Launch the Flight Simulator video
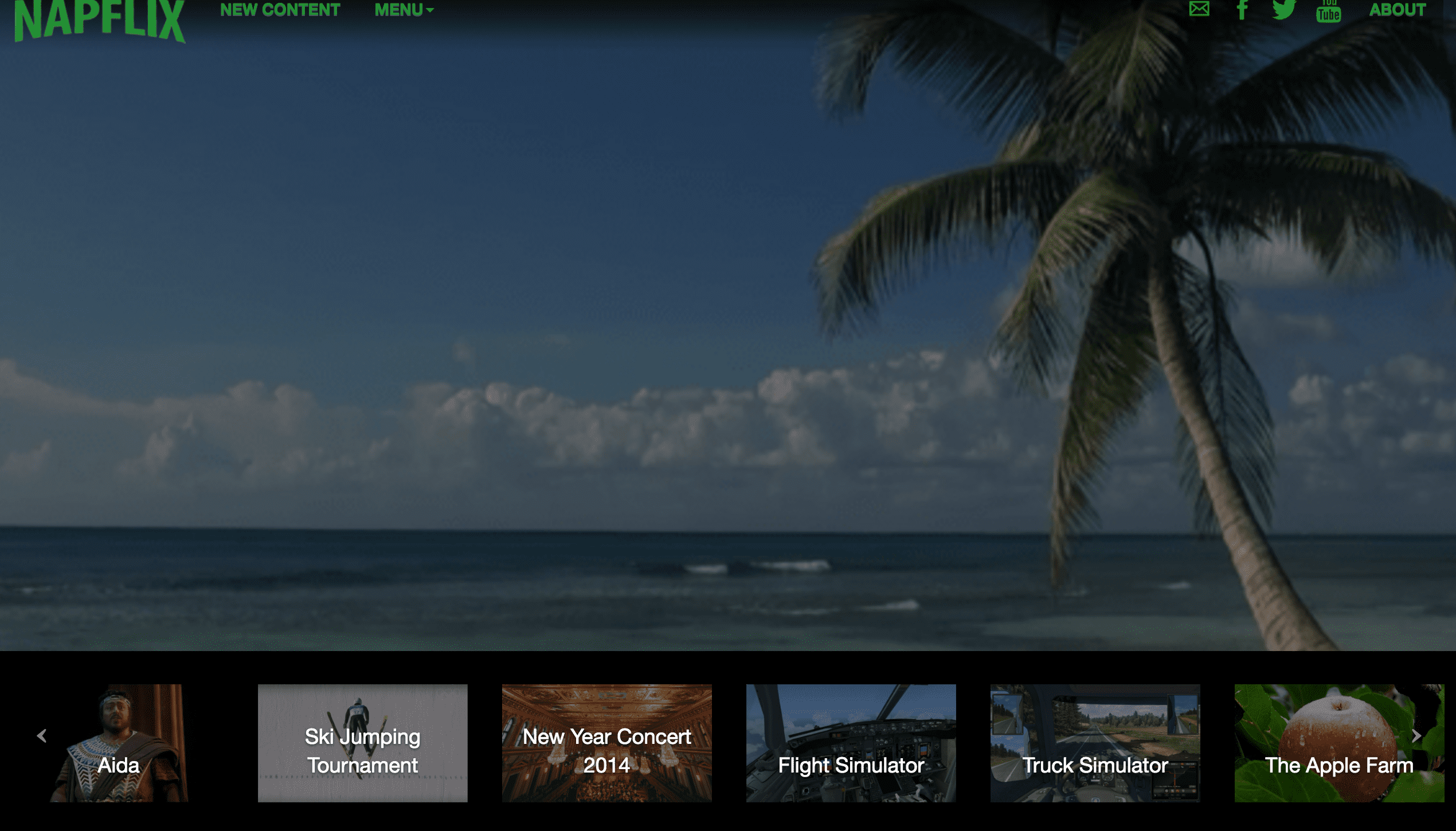This screenshot has height=831, width=1456. [x=851, y=743]
